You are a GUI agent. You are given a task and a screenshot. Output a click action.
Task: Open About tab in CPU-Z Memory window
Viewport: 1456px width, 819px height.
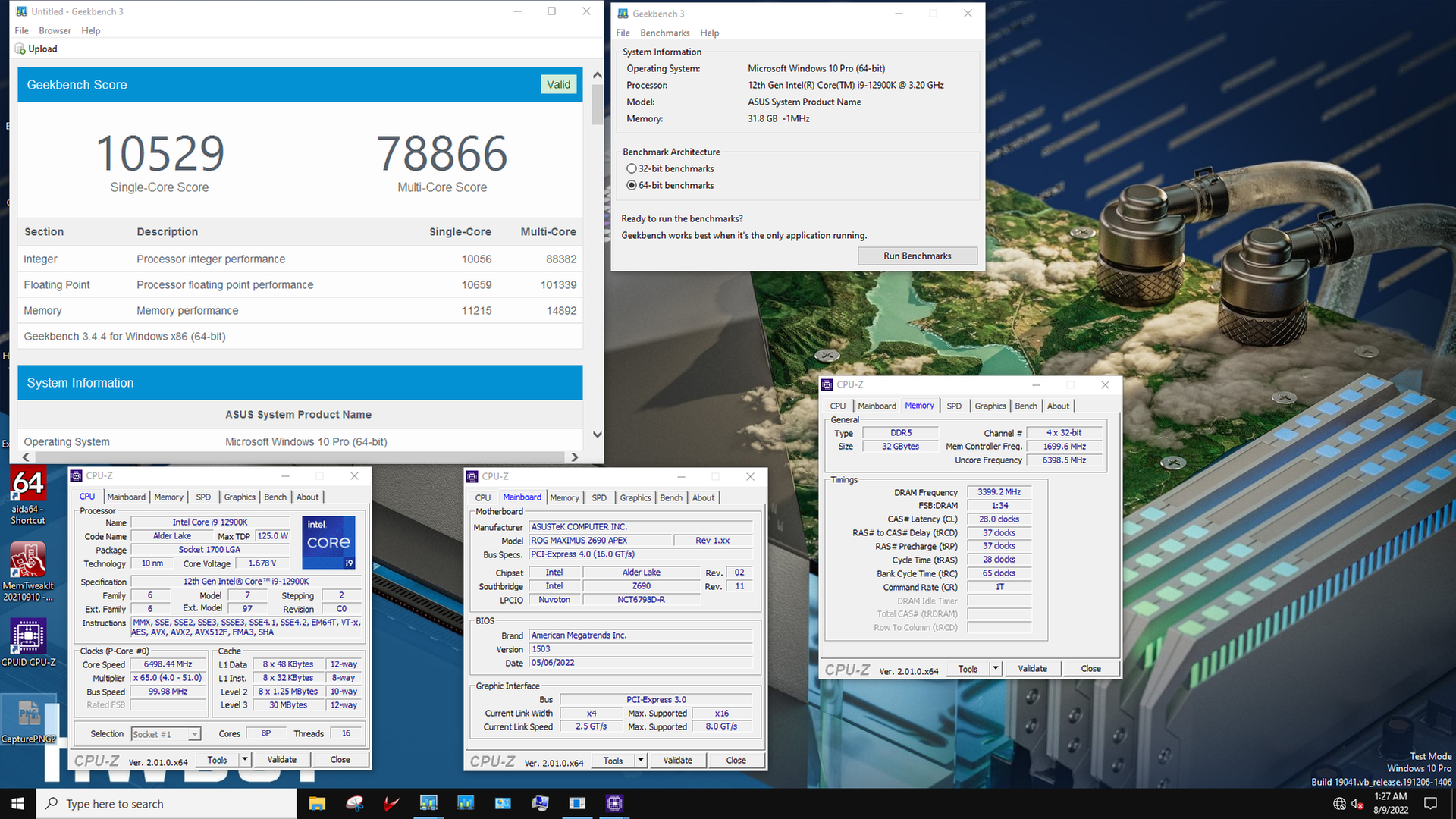(x=1058, y=406)
